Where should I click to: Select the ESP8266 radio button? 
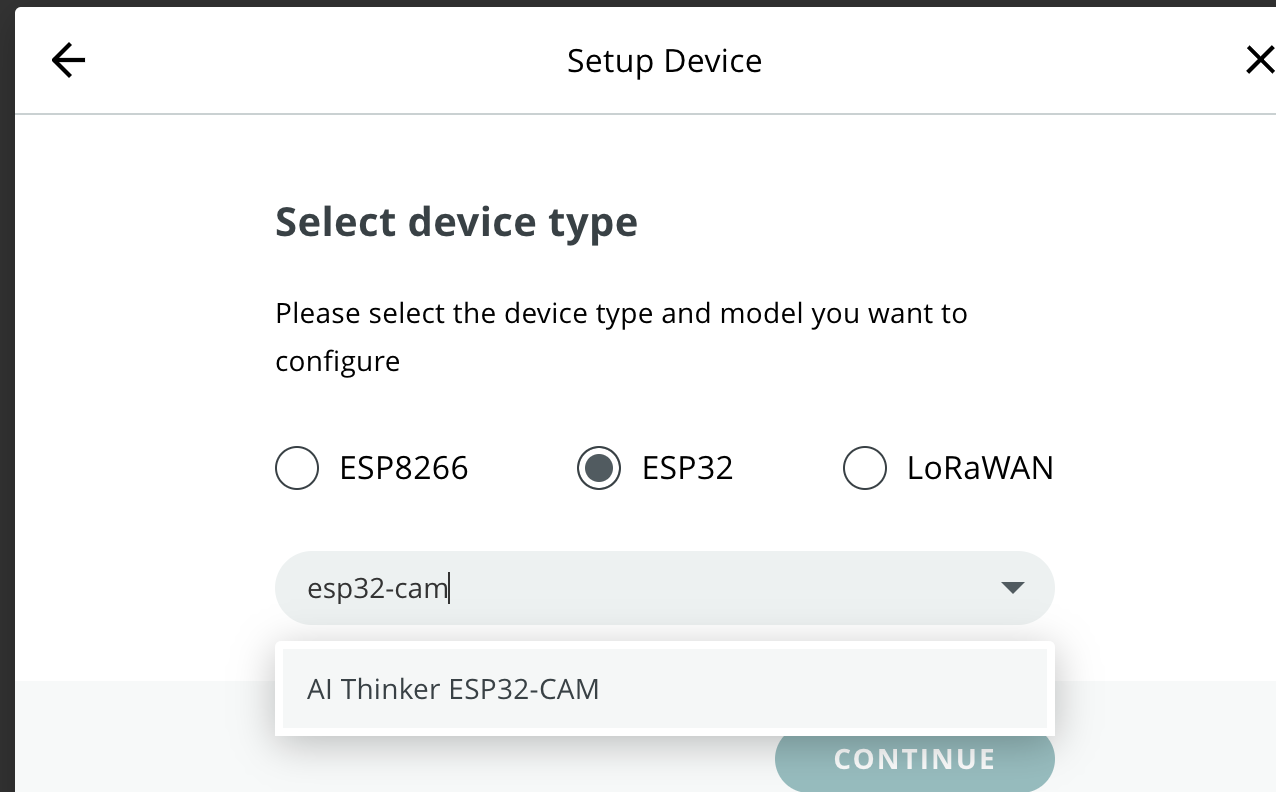[x=297, y=468]
